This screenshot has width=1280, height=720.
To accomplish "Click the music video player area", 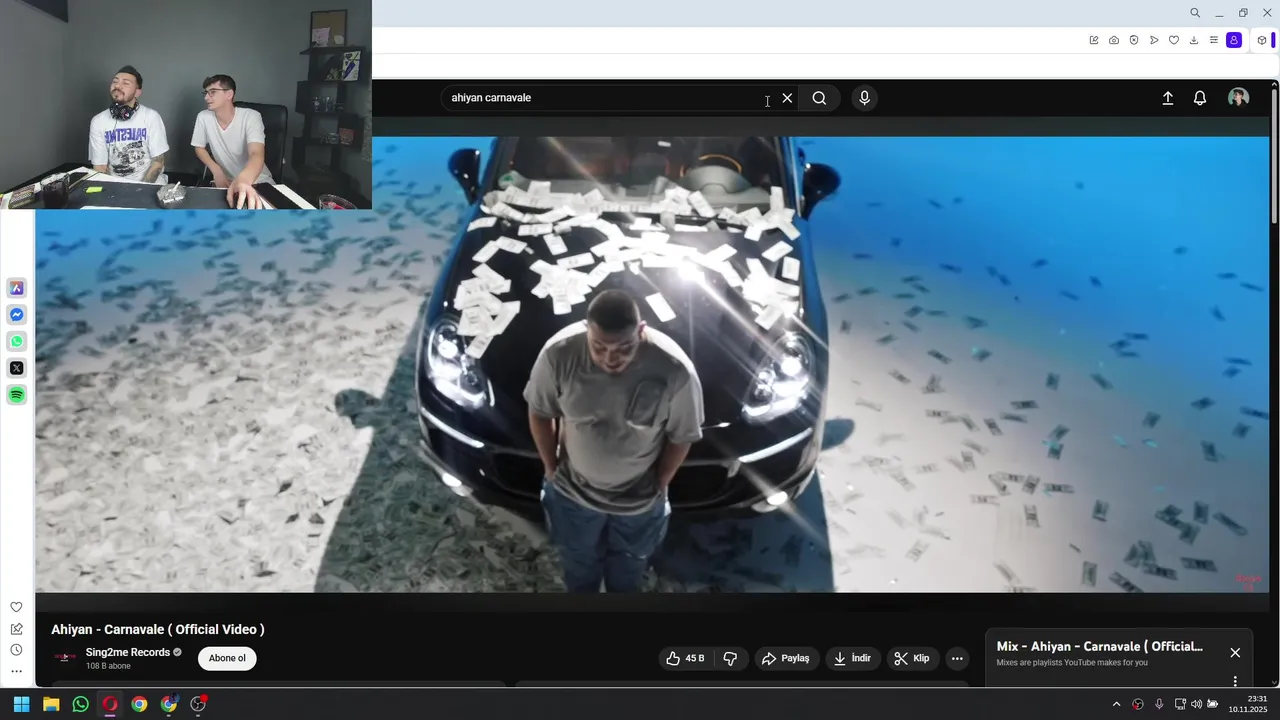I will 652,364.
